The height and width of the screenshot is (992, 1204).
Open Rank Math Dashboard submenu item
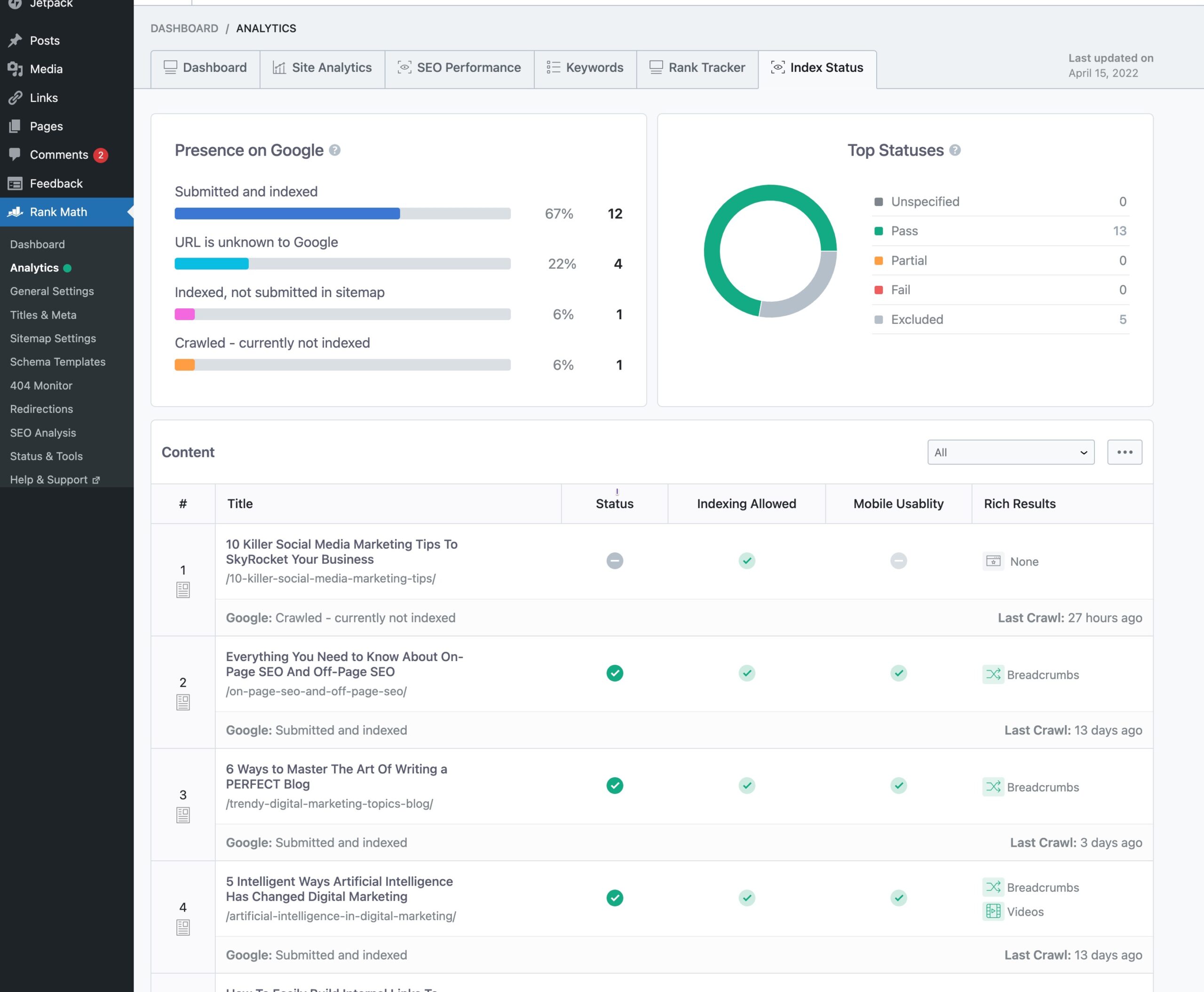(37, 244)
